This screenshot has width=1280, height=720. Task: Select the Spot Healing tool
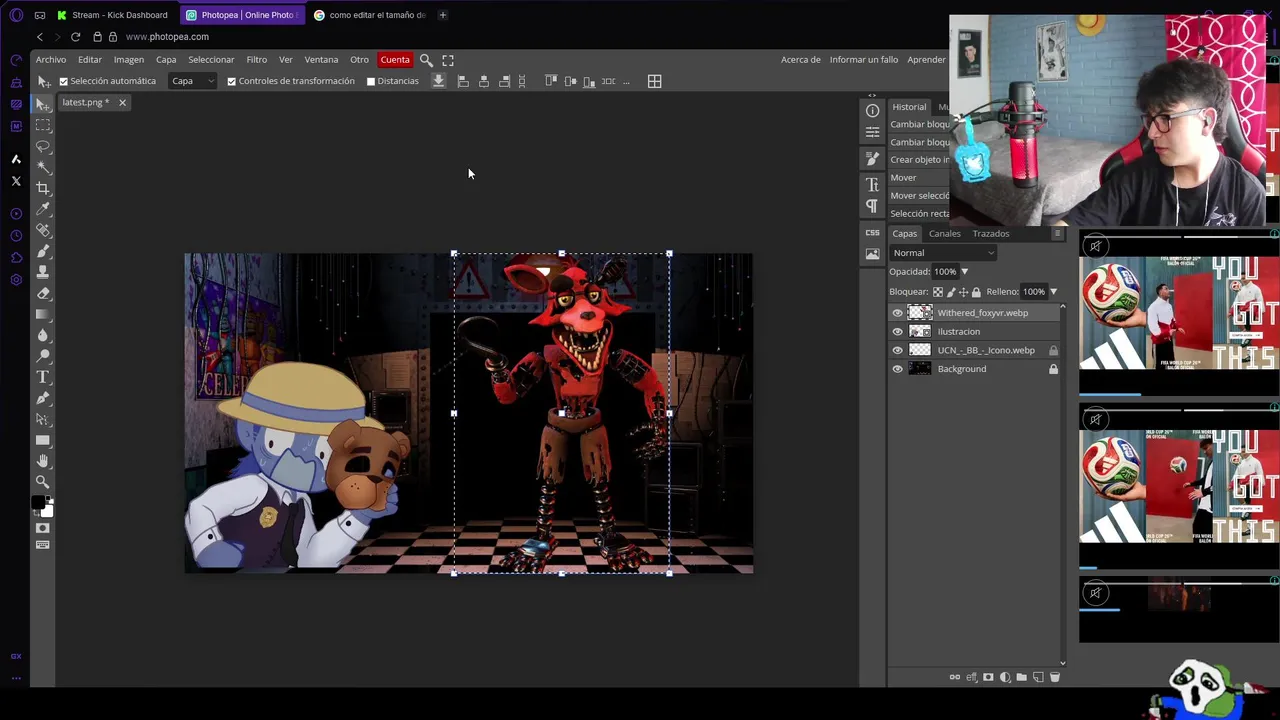coord(43,230)
